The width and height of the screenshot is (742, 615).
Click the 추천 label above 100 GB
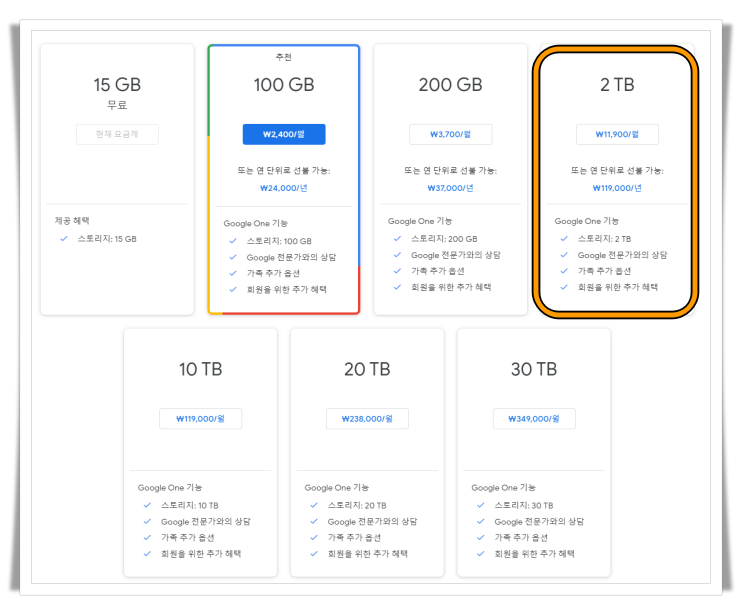[x=284, y=57]
